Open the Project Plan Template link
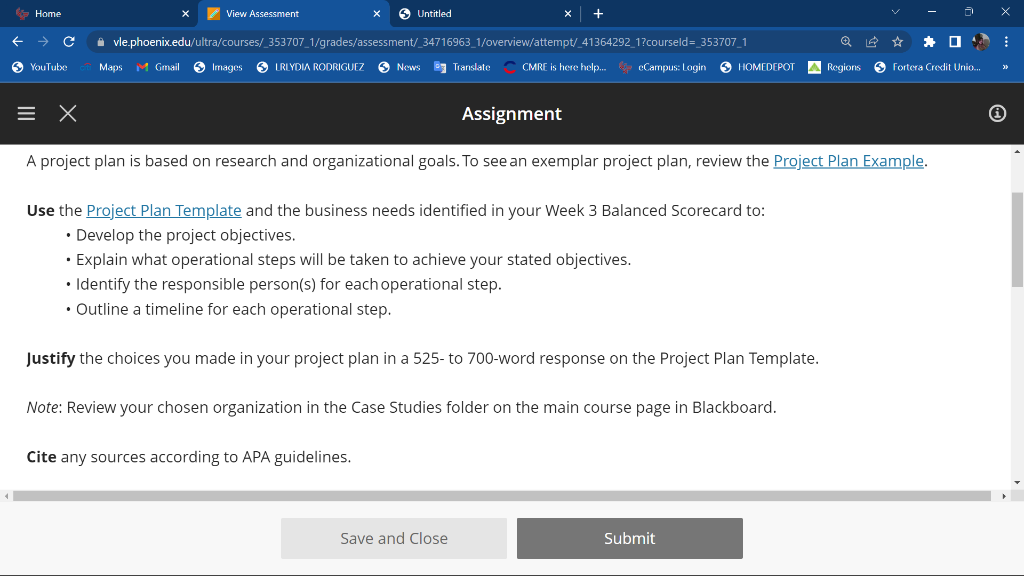Image resolution: width=1024 pixels, height=576 pixels. click(164, 211)
